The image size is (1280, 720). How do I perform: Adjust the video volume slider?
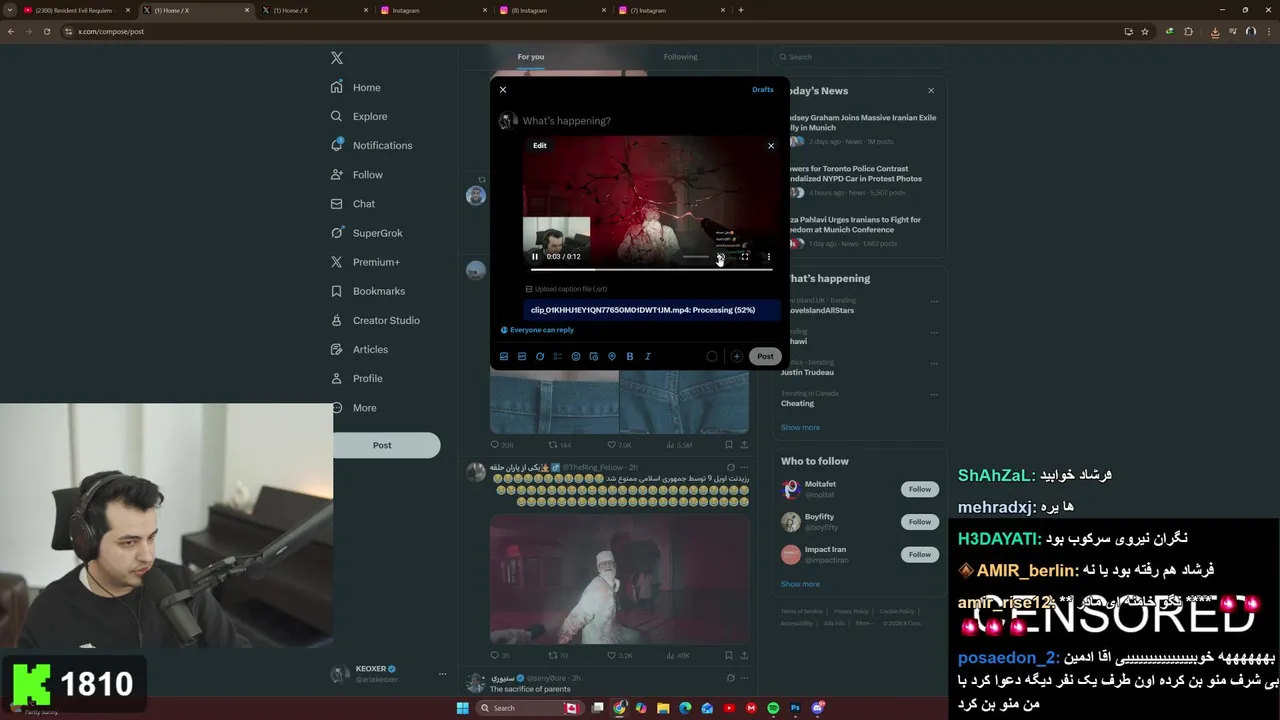pyautogui.click(x=696, y=257)
